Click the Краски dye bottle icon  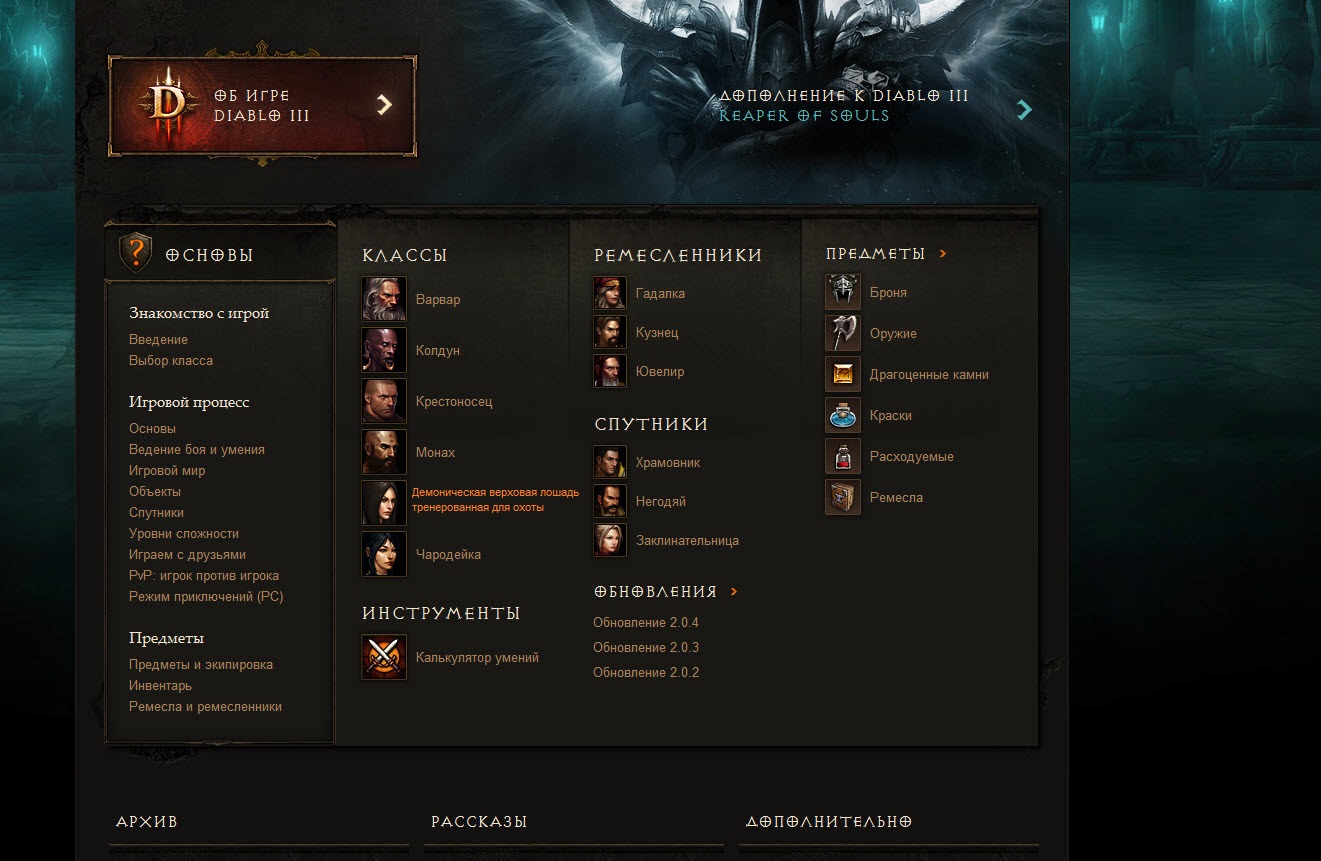(x=843, y=415)
